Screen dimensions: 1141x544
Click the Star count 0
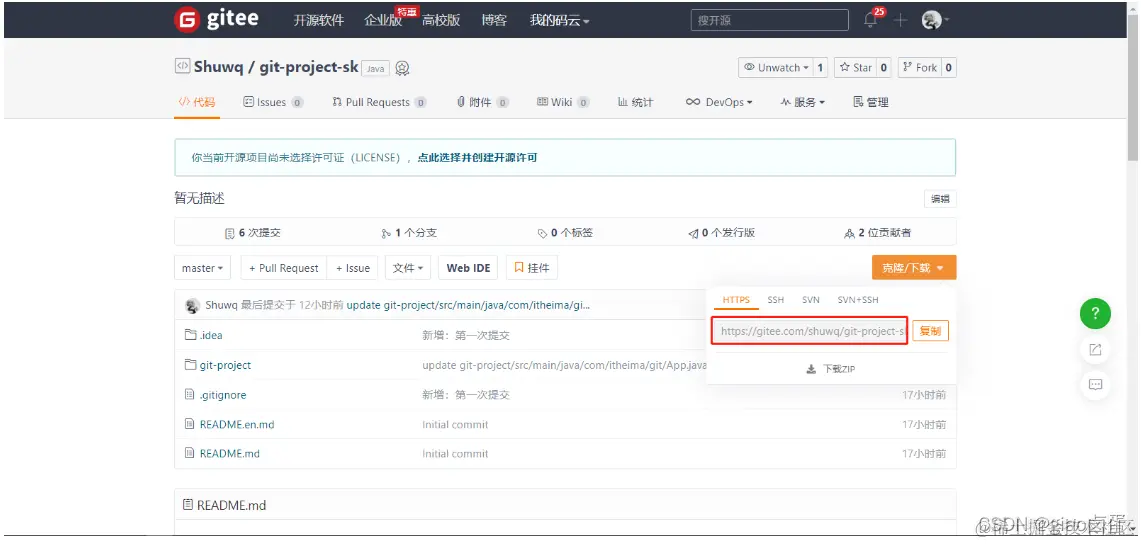click(x=883, y=68)
